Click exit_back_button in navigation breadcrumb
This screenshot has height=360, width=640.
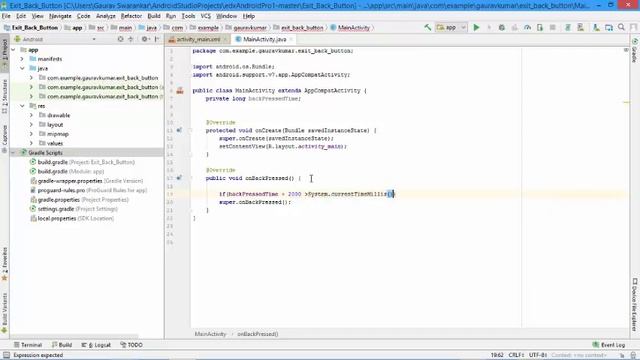pos(298,28)
